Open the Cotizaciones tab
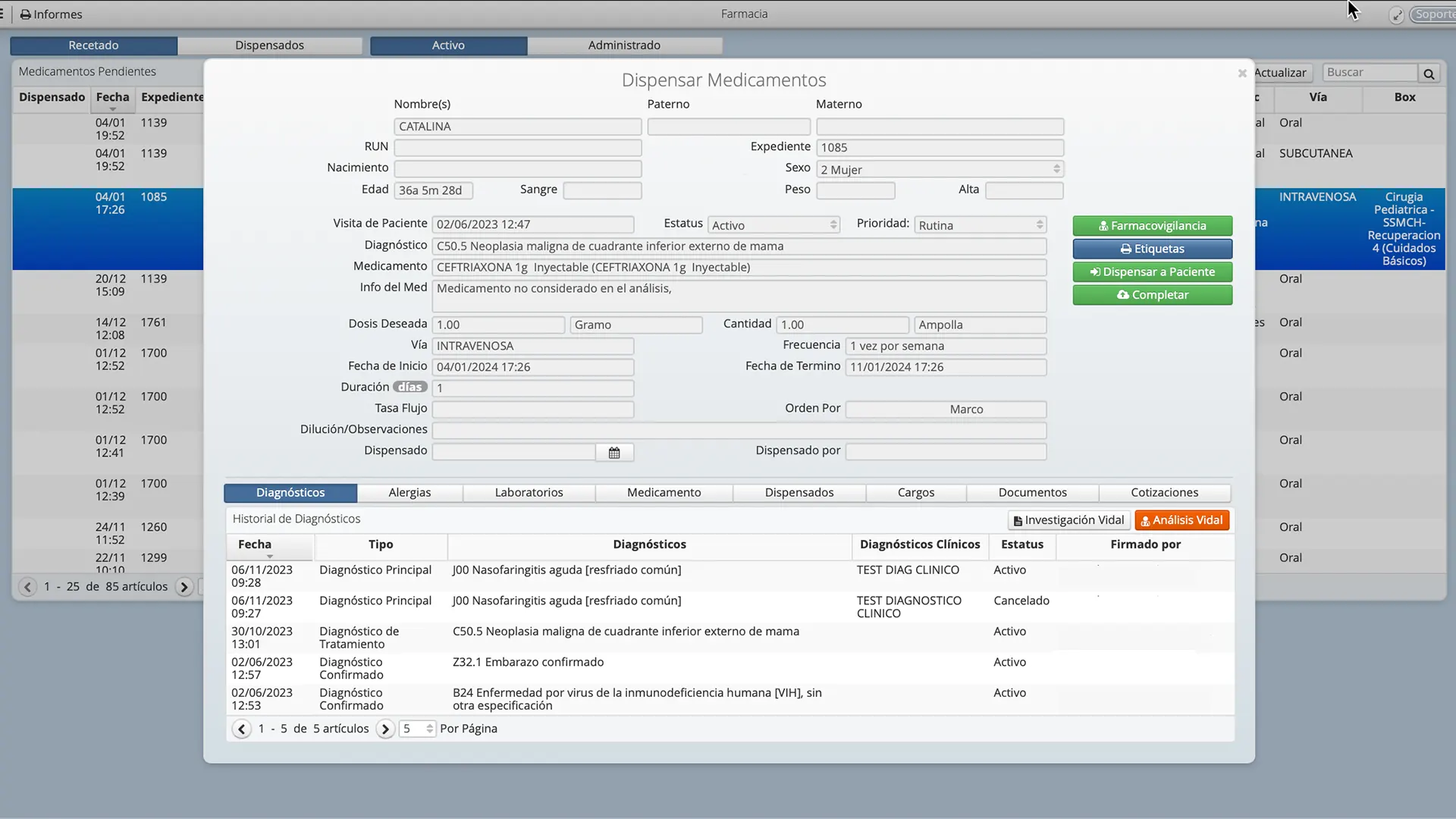Screen dimensions: 1456x819 tap(1165, 493)
